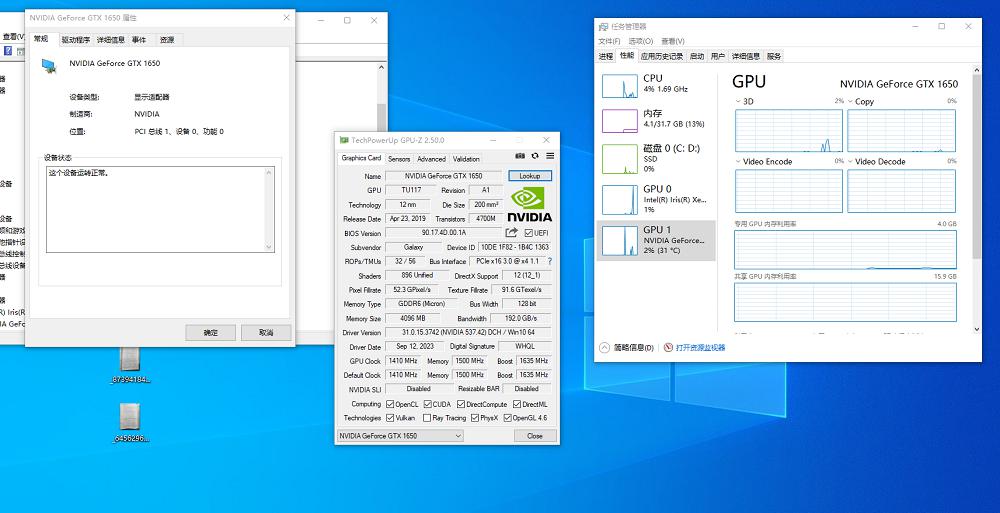Toggle the CUDA checkbox
The image size is (1000, 513).
[426, 404]
